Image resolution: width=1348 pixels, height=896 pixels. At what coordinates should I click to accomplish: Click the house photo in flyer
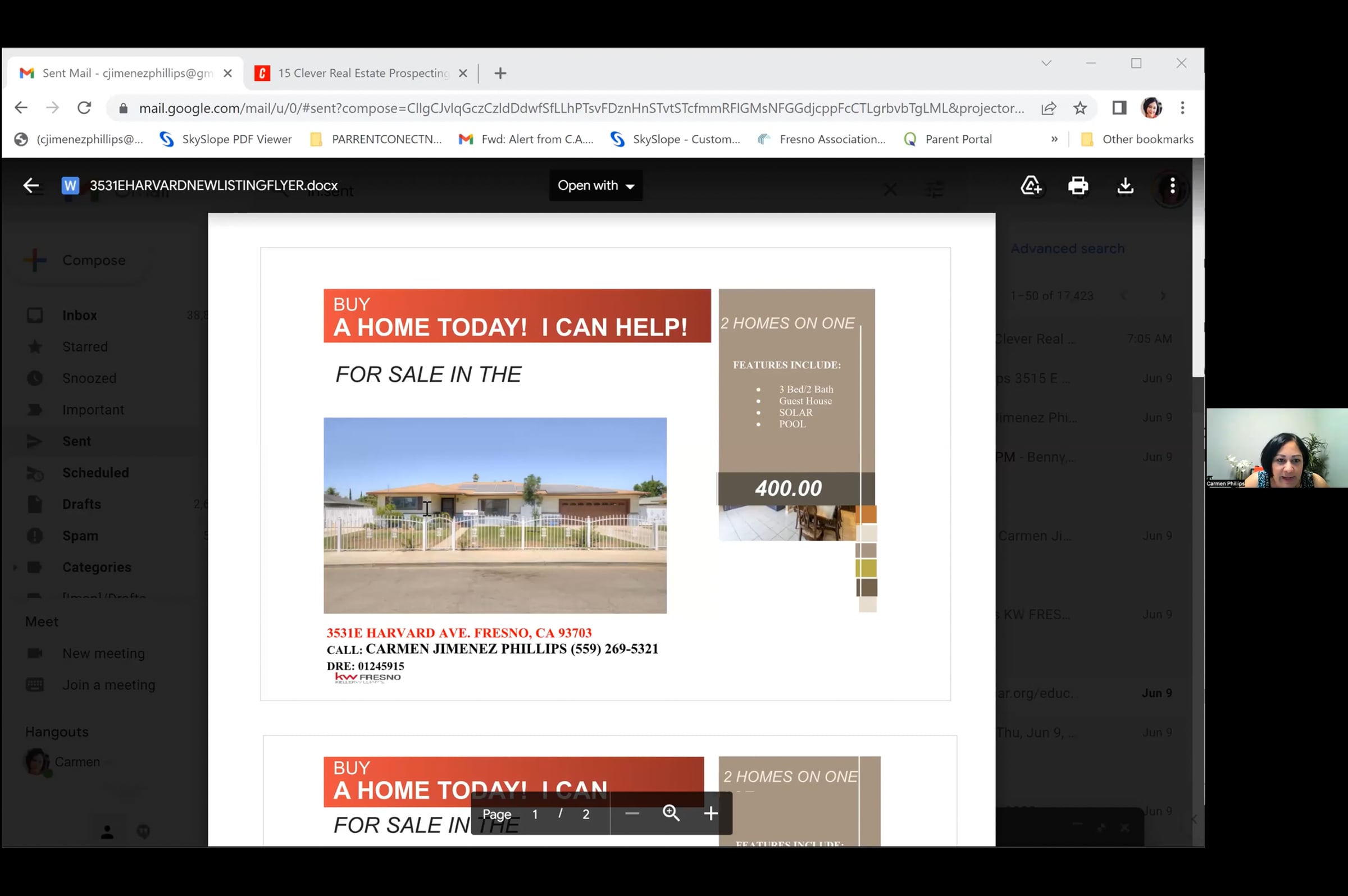(494, 515)
